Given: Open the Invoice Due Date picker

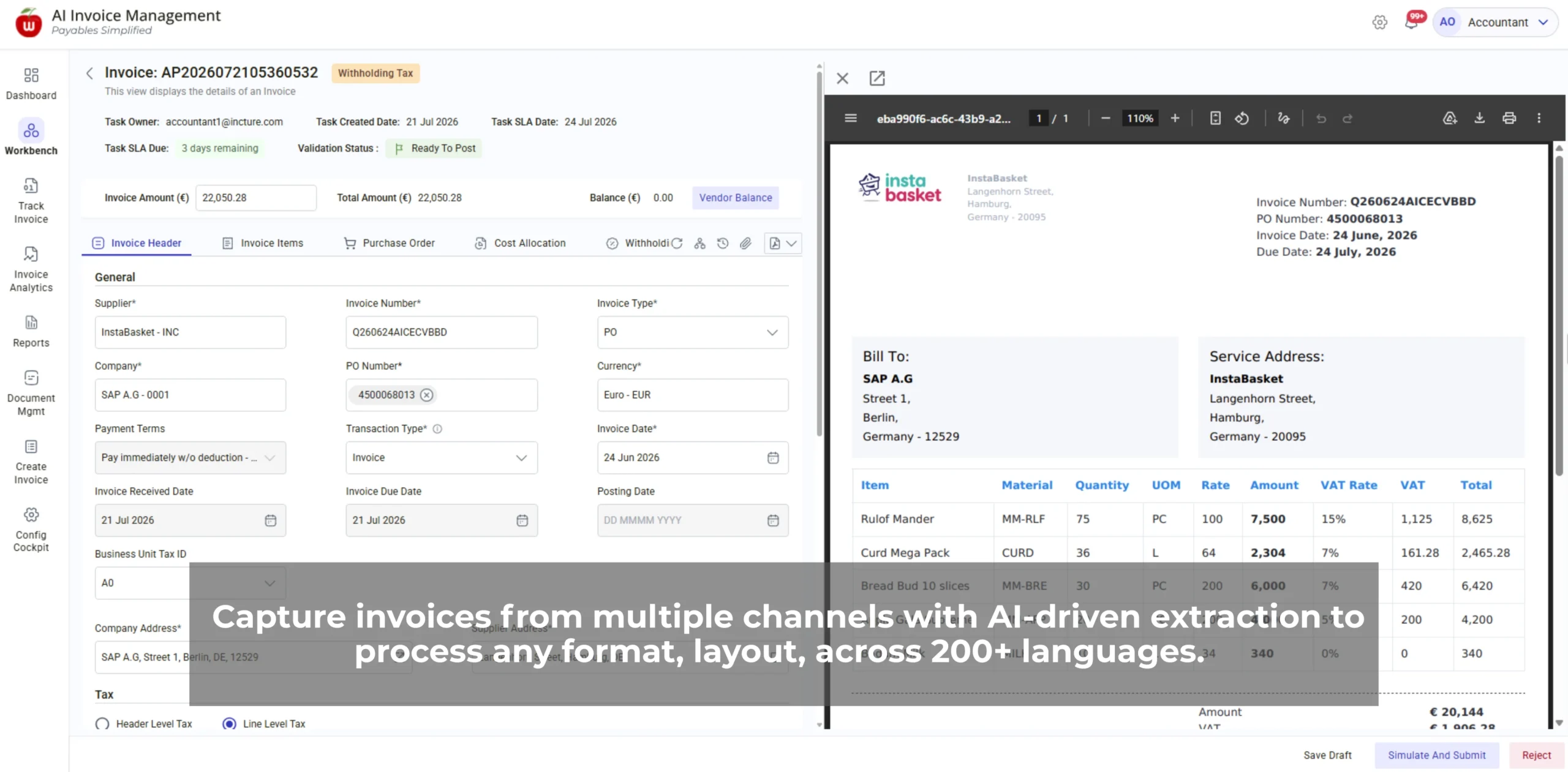Looking at the screenshot, I should tap(522, 520).
